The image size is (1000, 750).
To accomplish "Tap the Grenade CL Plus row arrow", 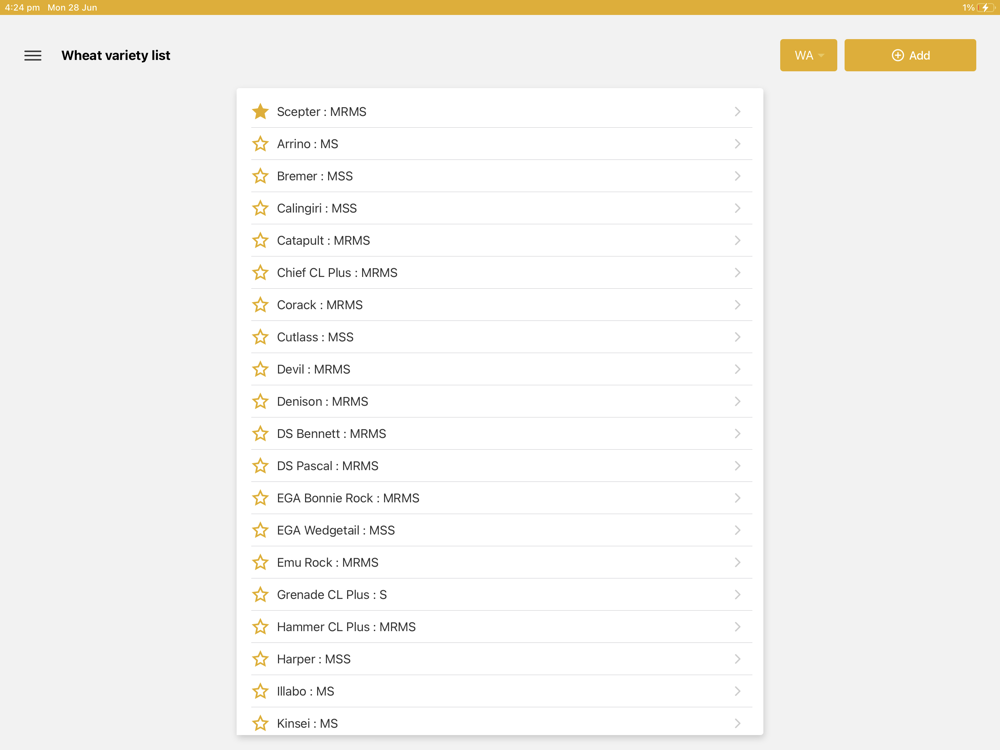I will tap(737, 594).
